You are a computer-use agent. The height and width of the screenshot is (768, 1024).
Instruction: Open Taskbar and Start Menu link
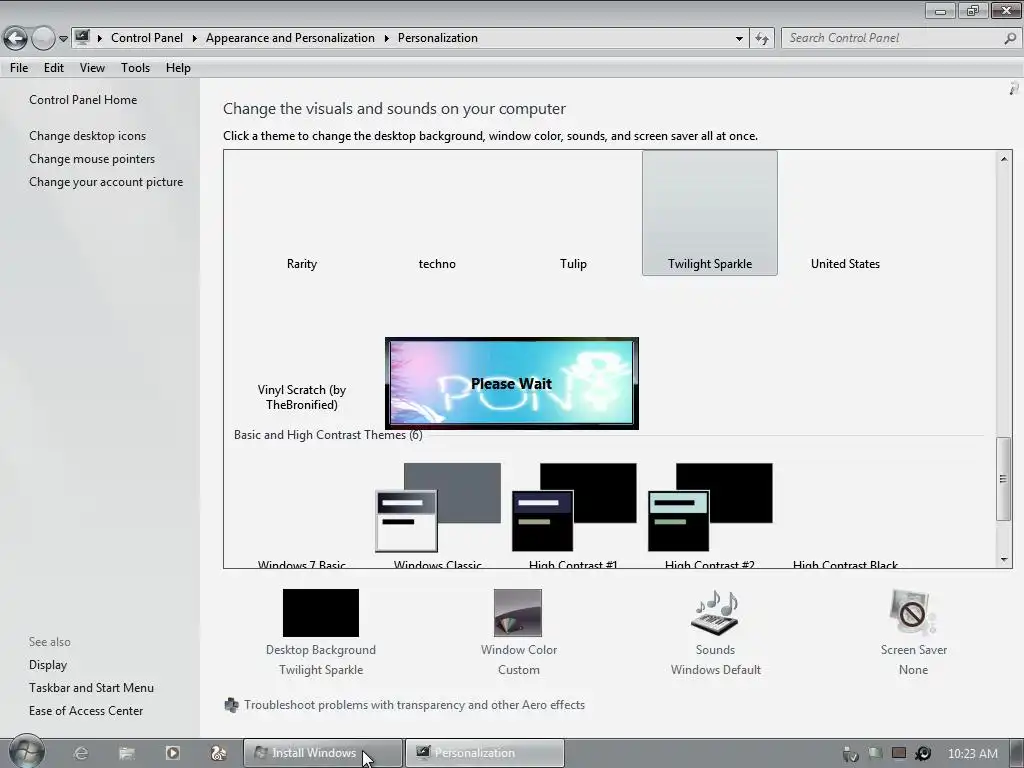pyautogui.click(x=91, y=688)
